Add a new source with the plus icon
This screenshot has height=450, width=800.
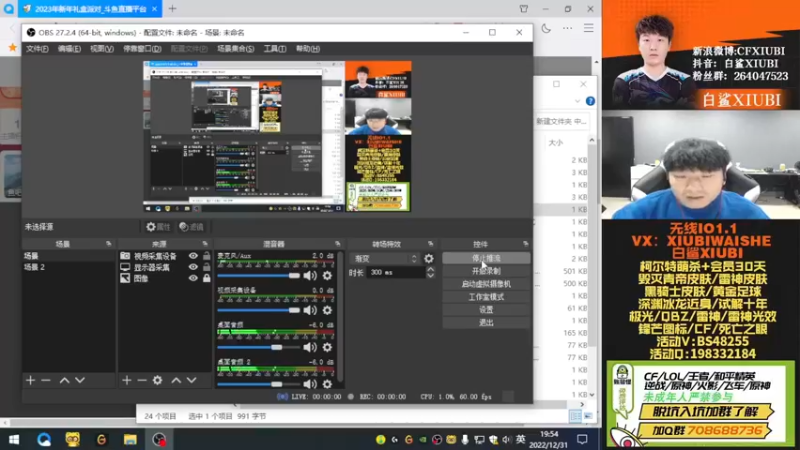click(x=127, y=380)
